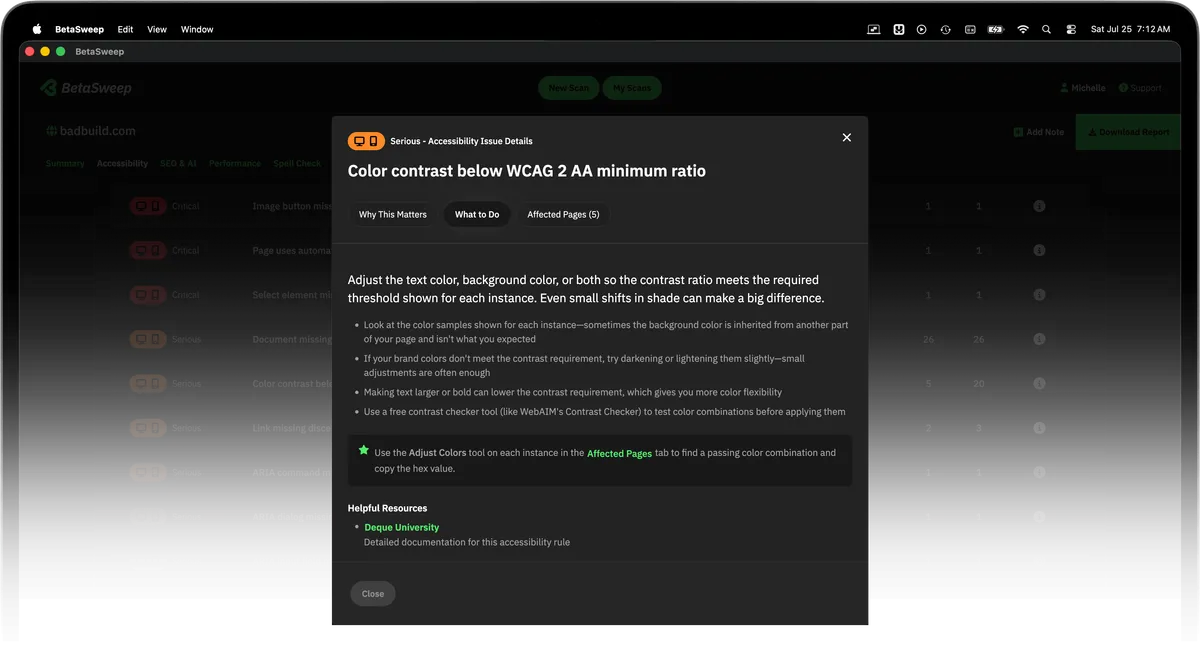Open the Performance report tab

pyautogui.click(x=235, y=163)
